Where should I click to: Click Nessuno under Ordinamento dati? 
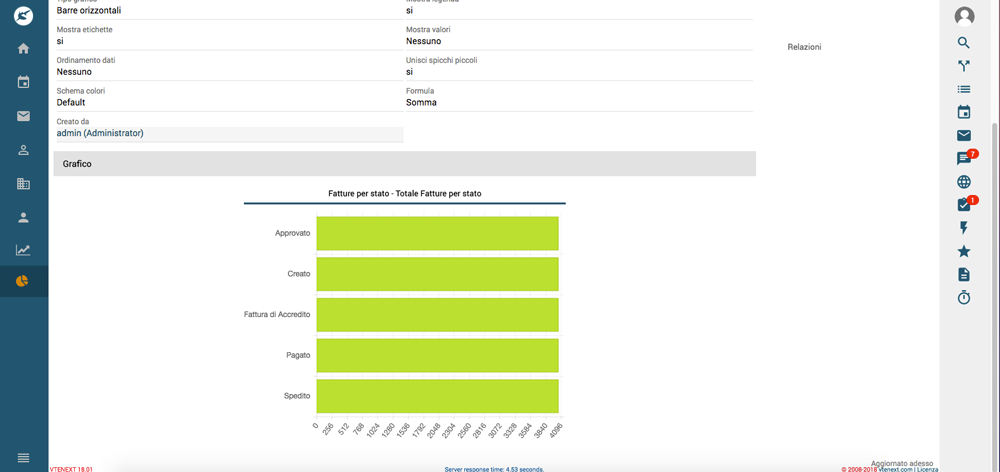click(74, 71)
